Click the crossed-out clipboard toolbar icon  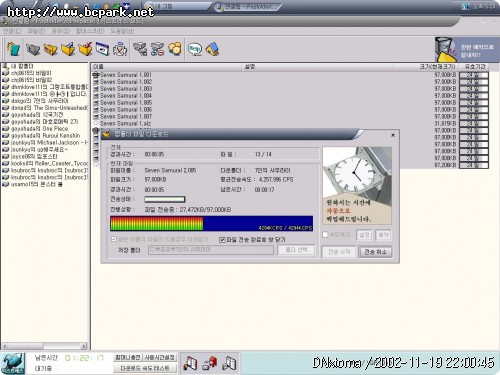coord(120,49)
